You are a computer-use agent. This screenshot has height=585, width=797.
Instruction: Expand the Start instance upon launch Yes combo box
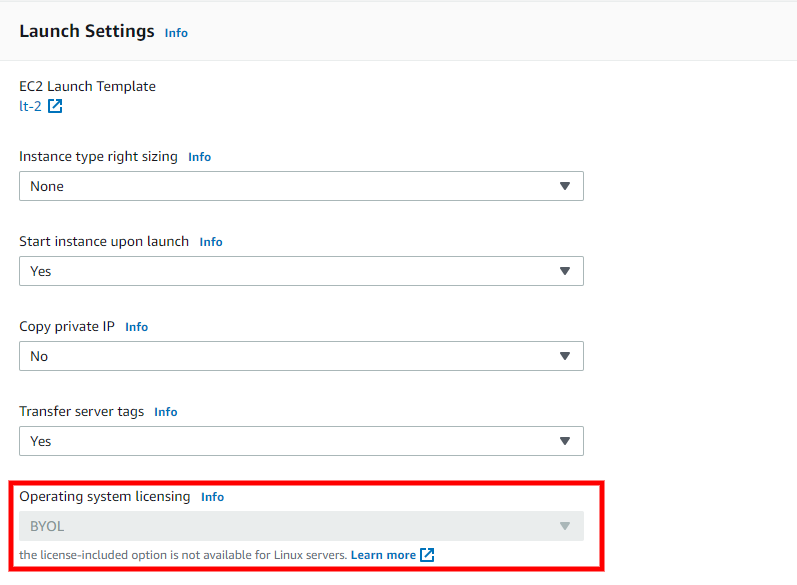(x=301, y=271)
